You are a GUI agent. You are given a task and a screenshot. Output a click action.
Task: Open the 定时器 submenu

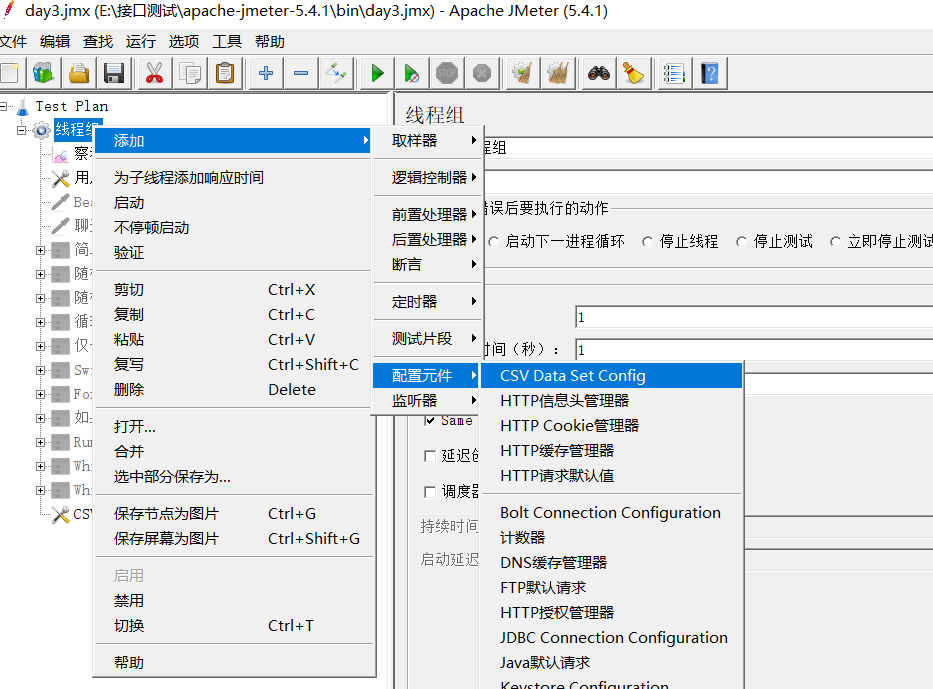click(x=428, y=302)
